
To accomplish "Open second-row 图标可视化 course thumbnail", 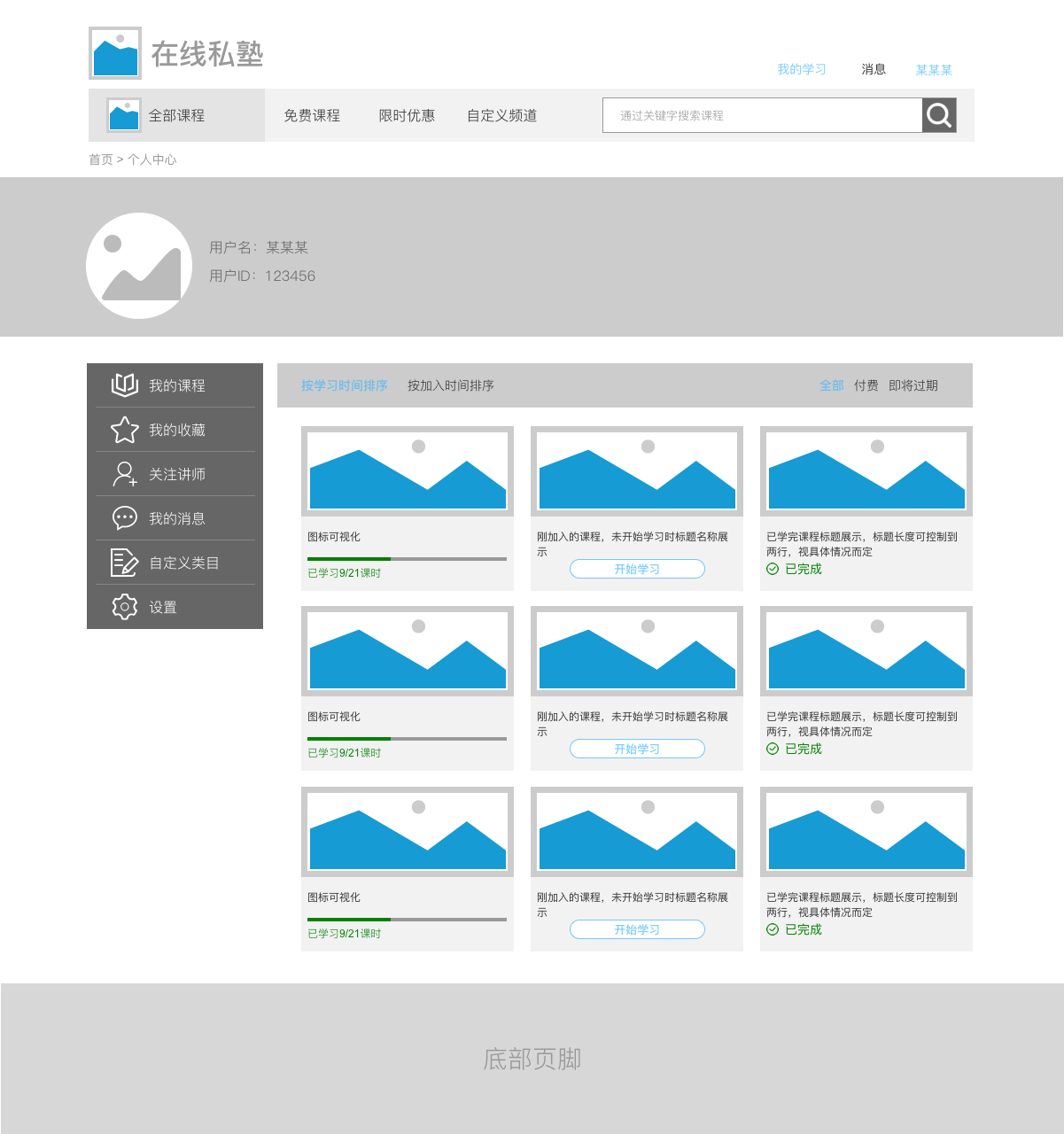I will [x=408, y=651].
